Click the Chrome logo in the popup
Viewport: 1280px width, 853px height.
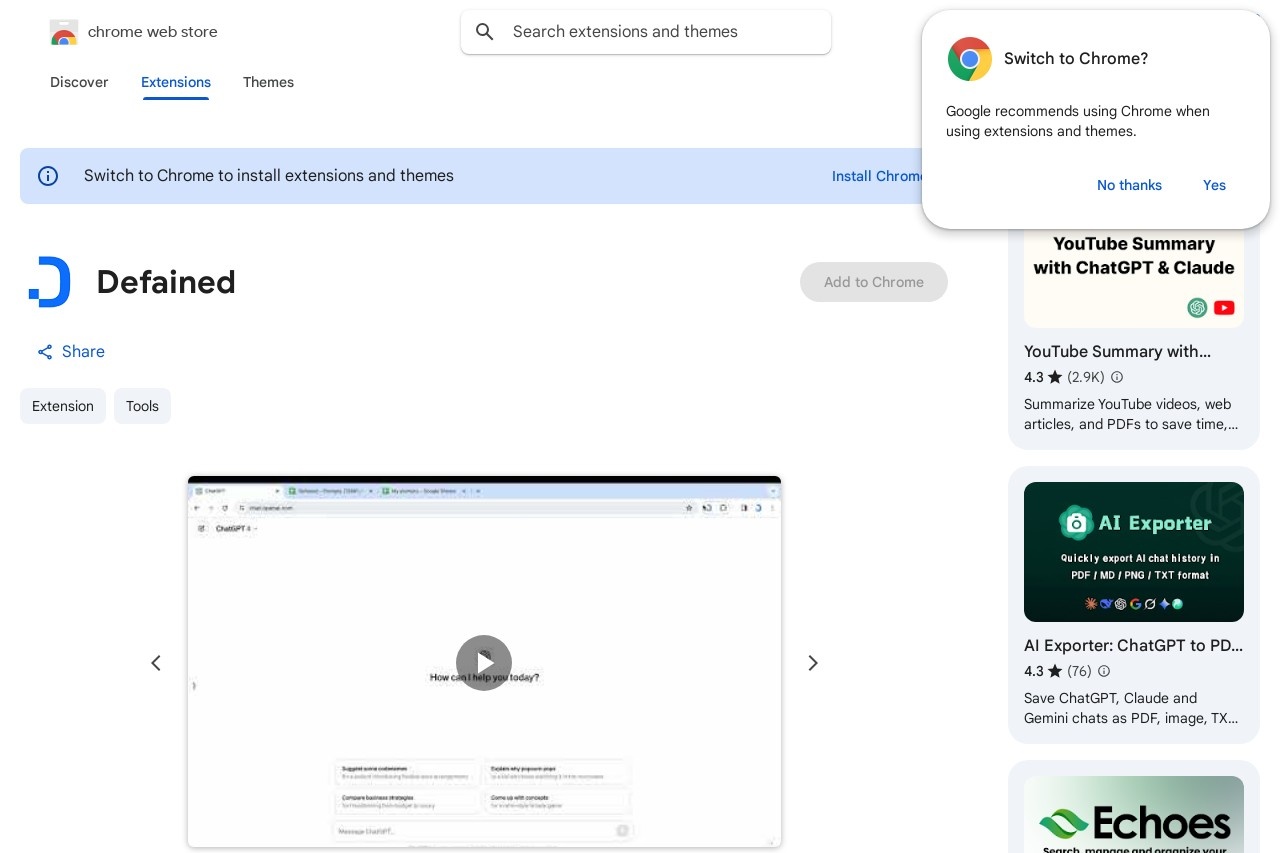click(970, 59)
